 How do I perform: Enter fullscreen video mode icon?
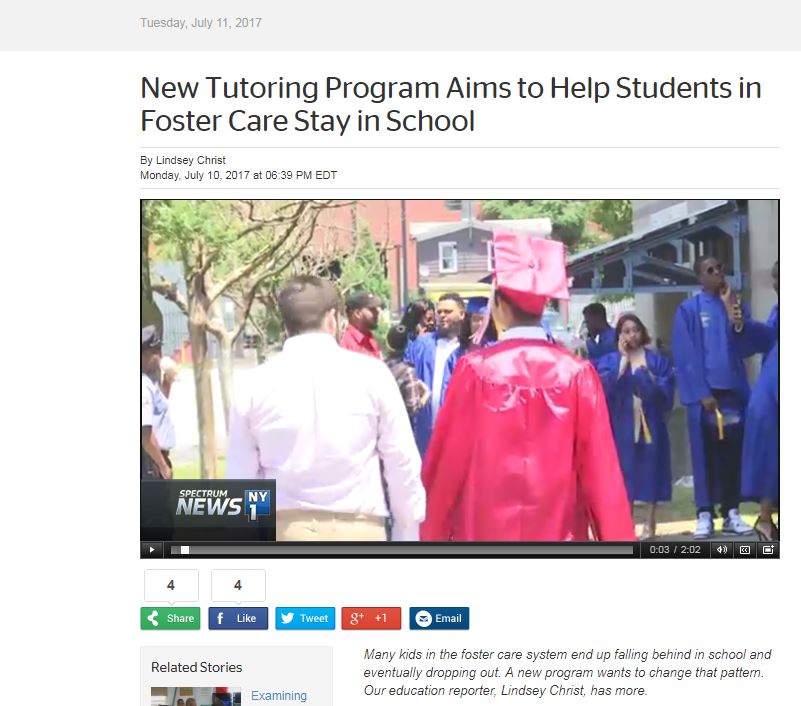coord(768,550)
